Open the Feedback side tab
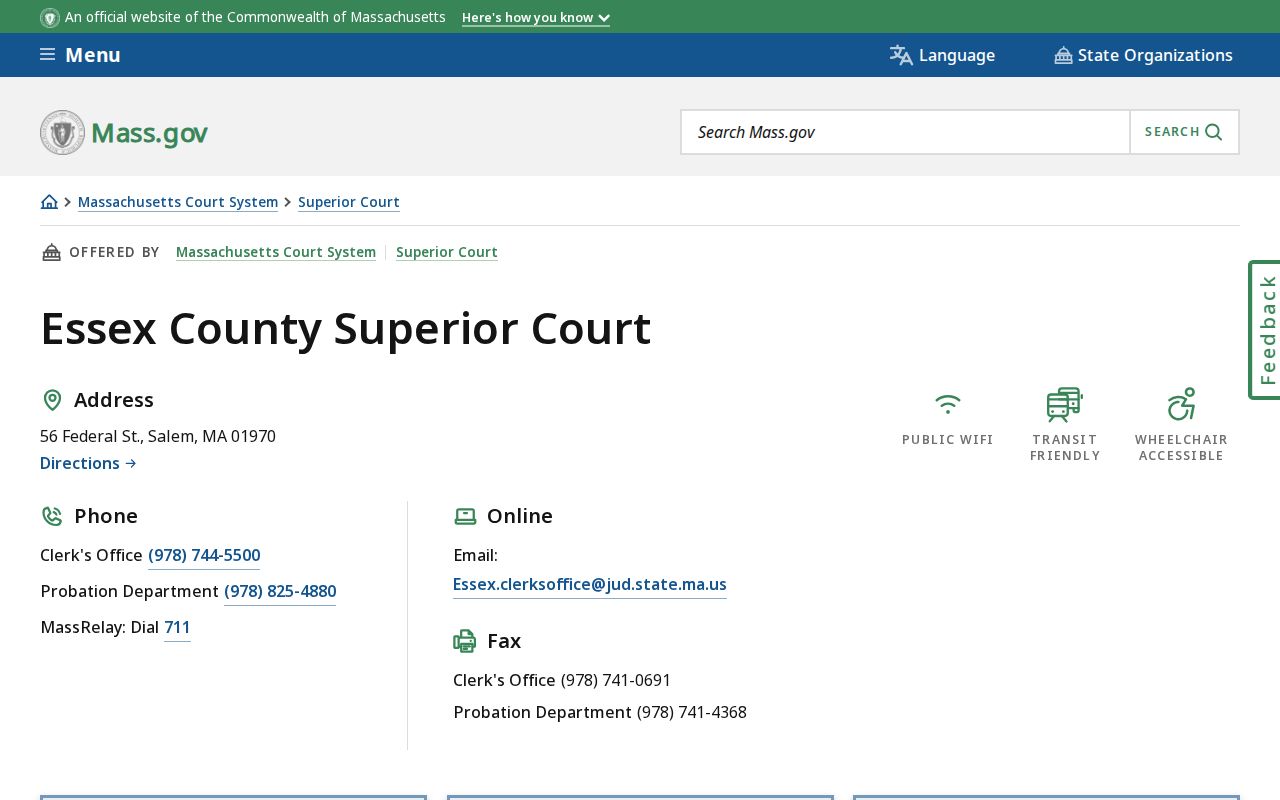The height and width of the screenshot is (800, 1280). coord(1265,330)
